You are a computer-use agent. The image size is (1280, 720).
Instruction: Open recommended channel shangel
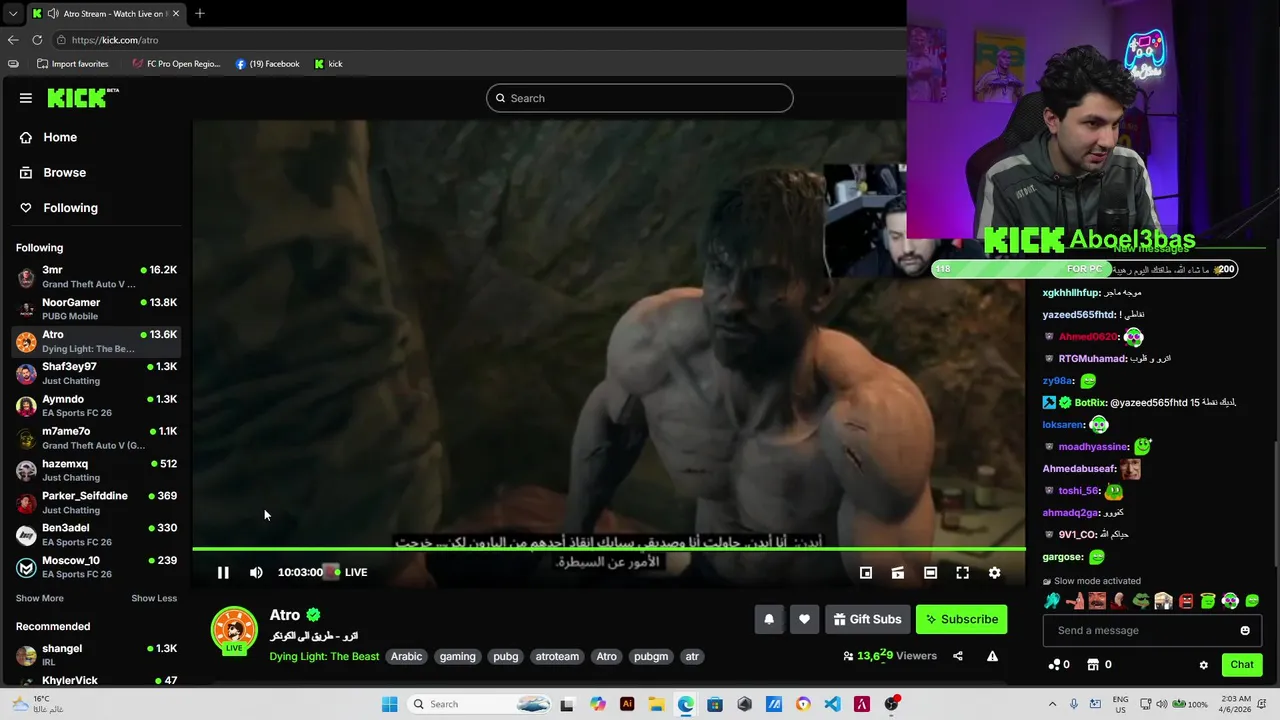pos(96,655)
